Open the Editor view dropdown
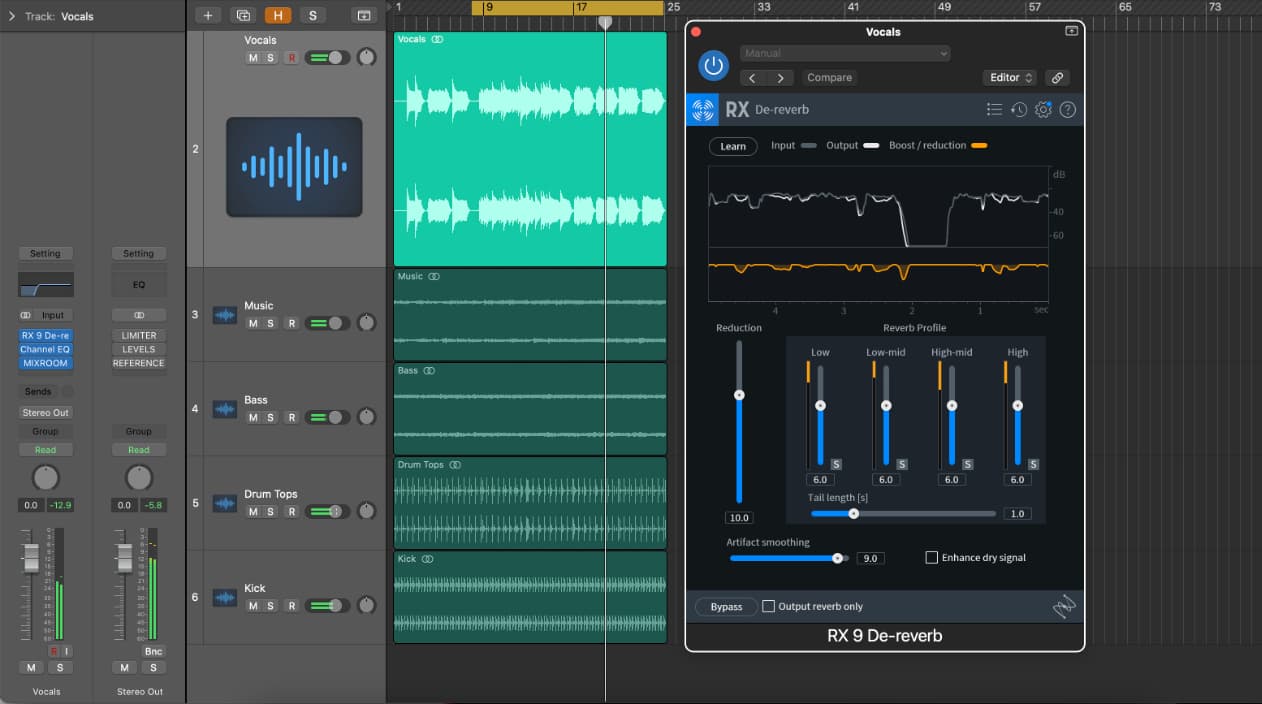The height and width of the screenshot is (704, 1262). (x=1011, y=77)
